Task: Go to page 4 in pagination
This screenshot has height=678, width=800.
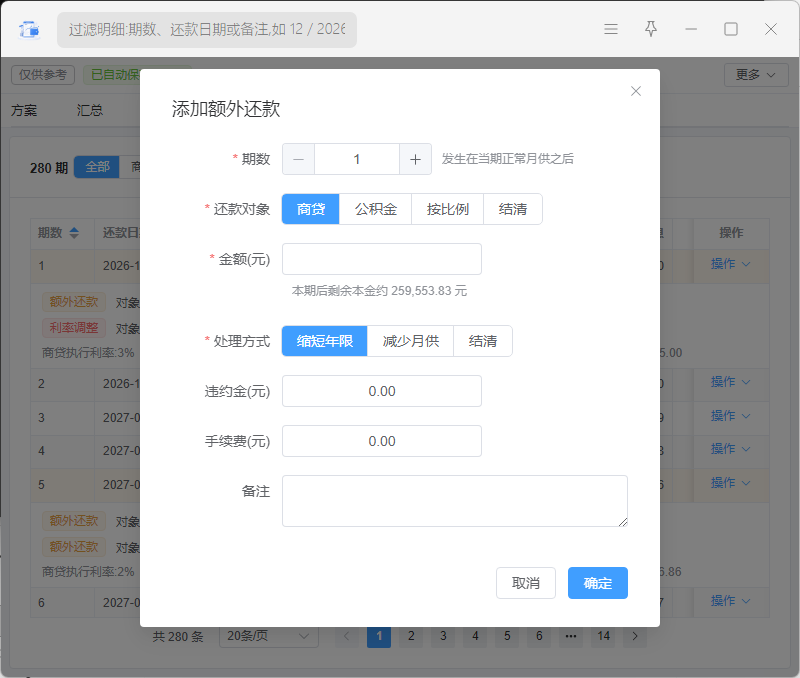Action: (x=475, y=636)
